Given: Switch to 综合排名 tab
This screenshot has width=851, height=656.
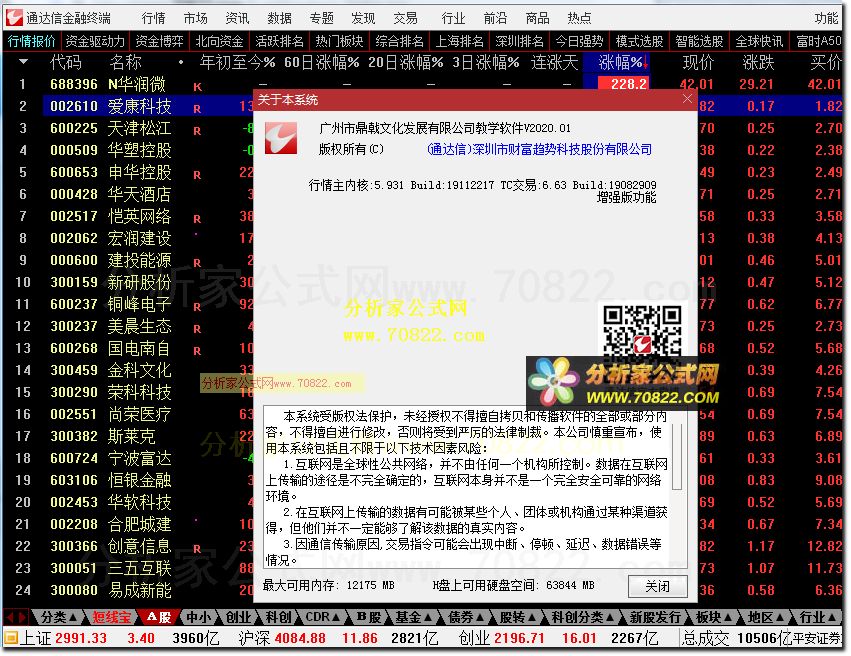Looking at the screenshot, I should click(399, 41).
